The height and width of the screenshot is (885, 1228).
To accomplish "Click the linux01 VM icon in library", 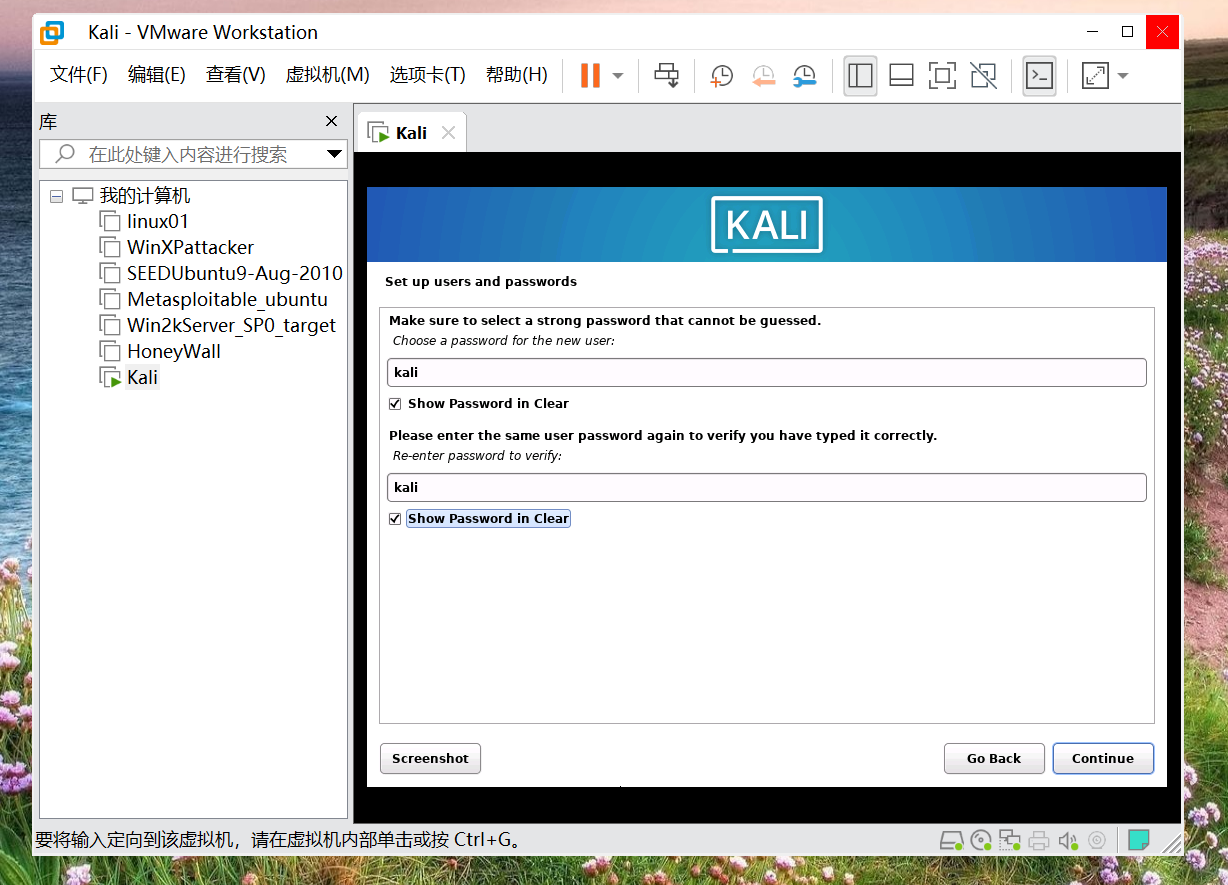I will click(109, 222).
